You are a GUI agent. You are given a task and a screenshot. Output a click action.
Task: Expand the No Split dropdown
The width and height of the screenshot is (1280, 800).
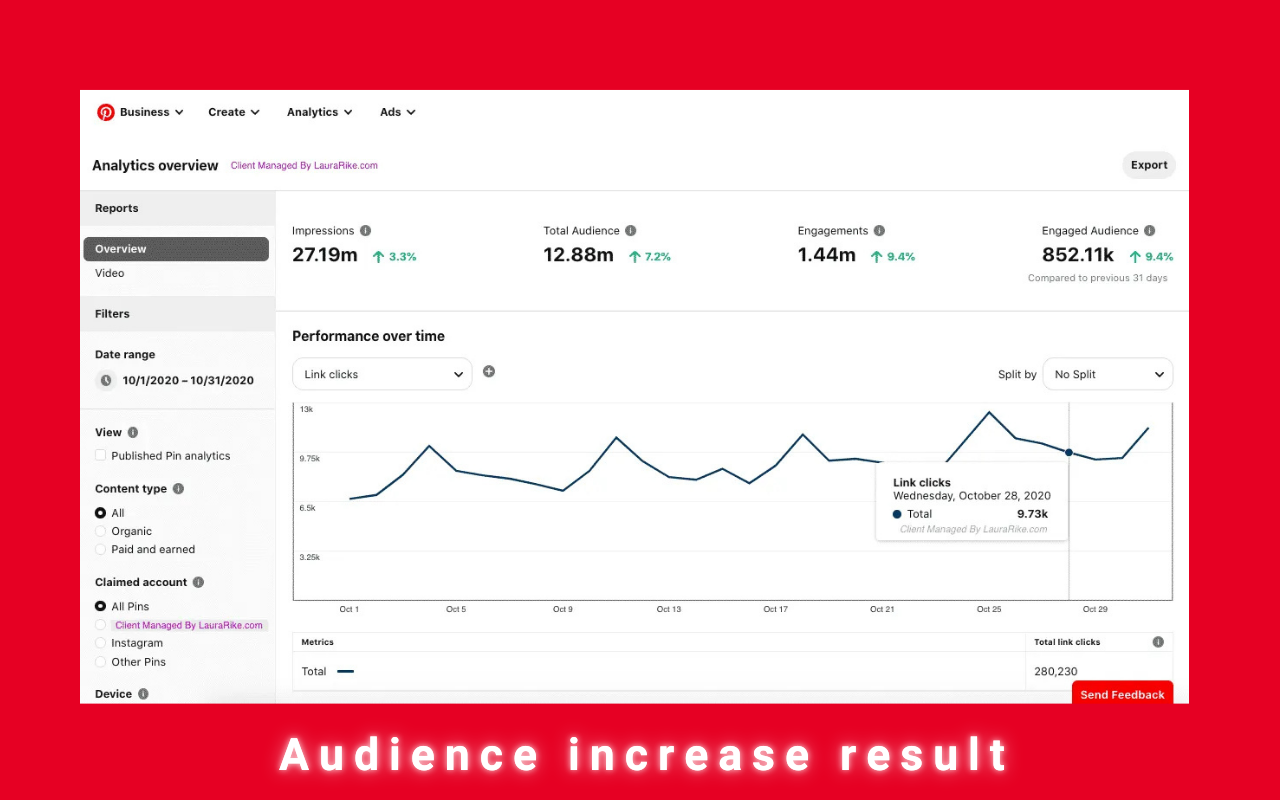point(1107,374)
